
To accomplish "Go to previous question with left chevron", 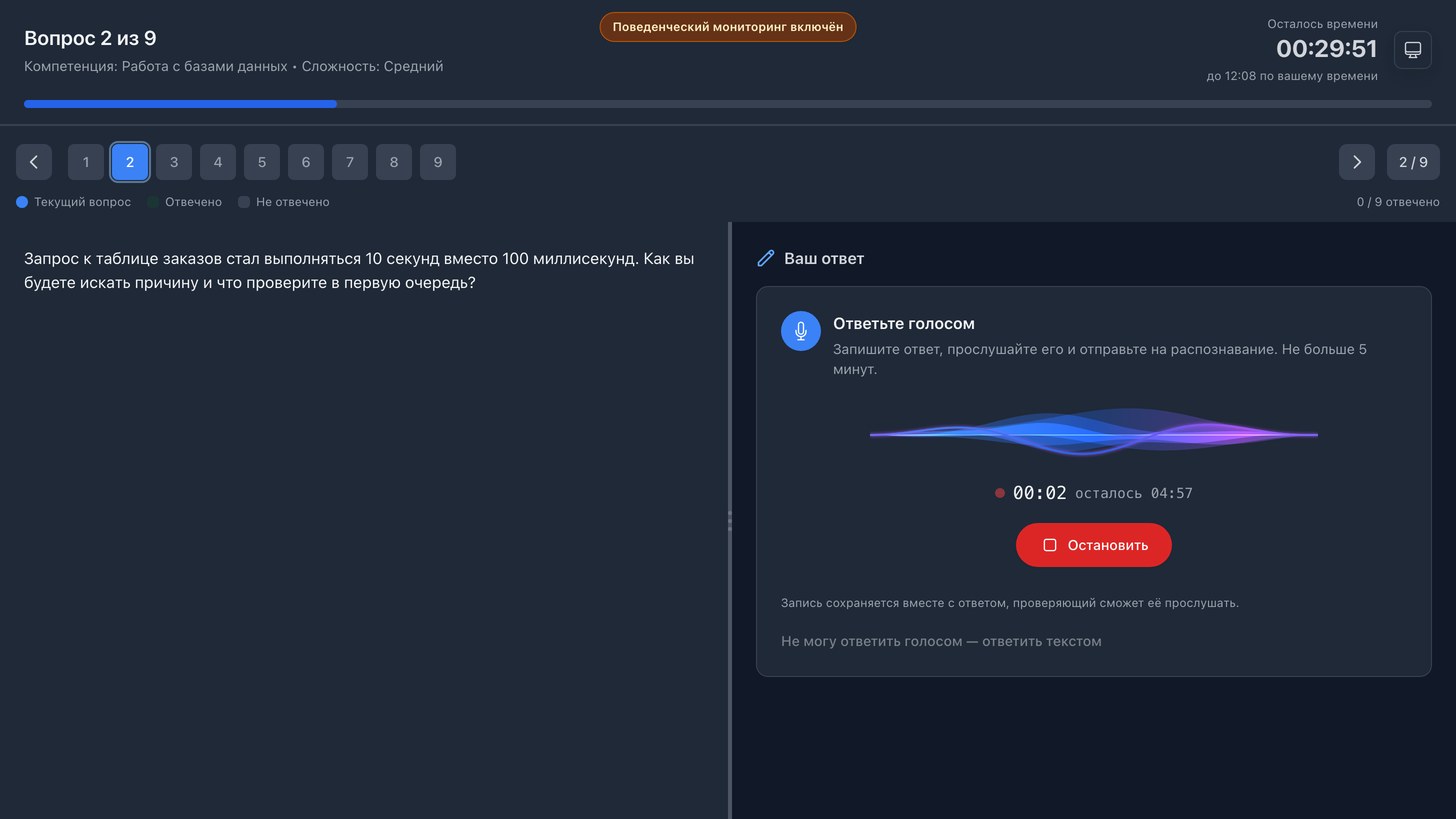I will pyautogui.click(x=34, y=162).
